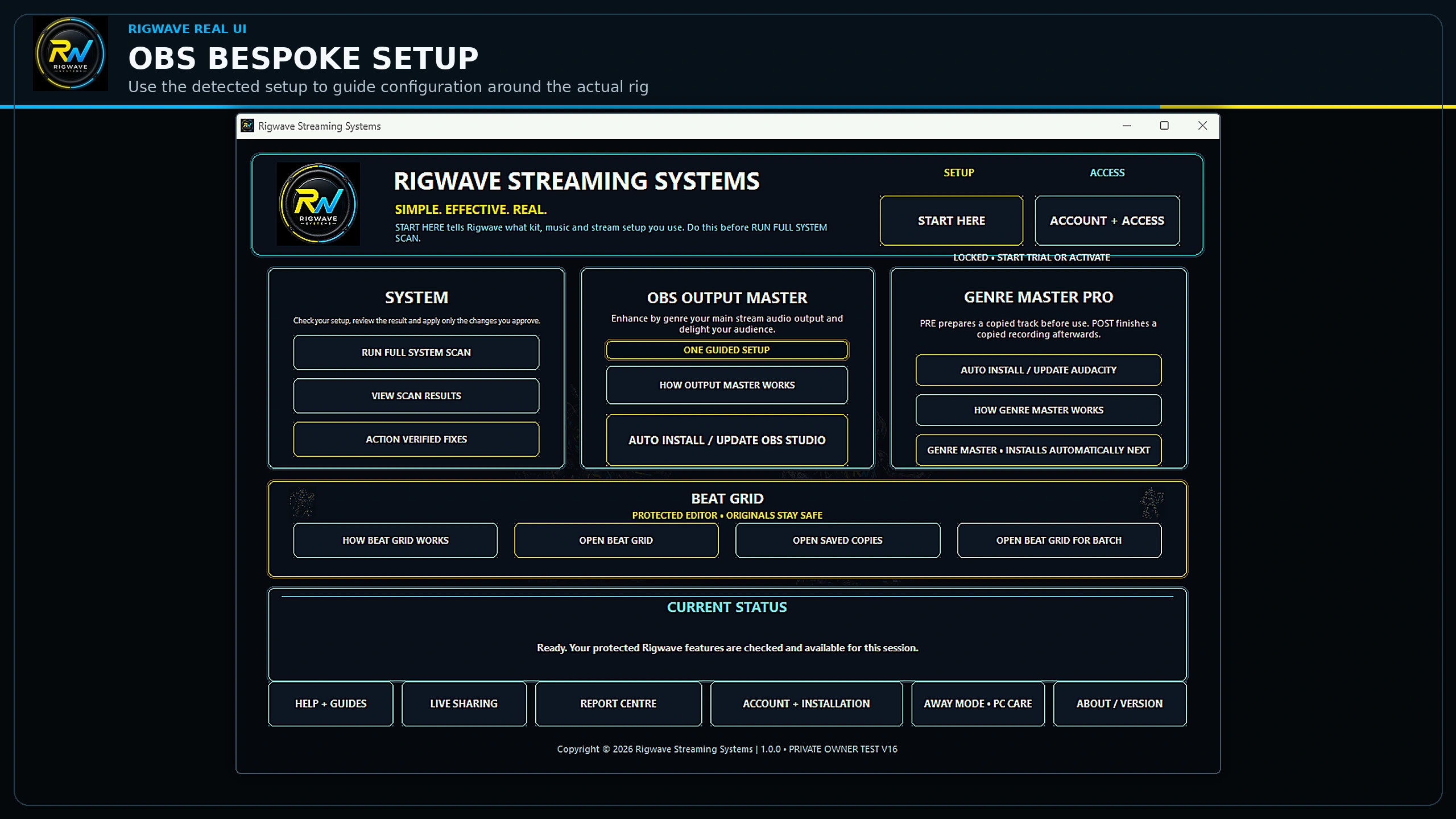Open HOW GENRE MASTER WORKS

pos(1039,410)
